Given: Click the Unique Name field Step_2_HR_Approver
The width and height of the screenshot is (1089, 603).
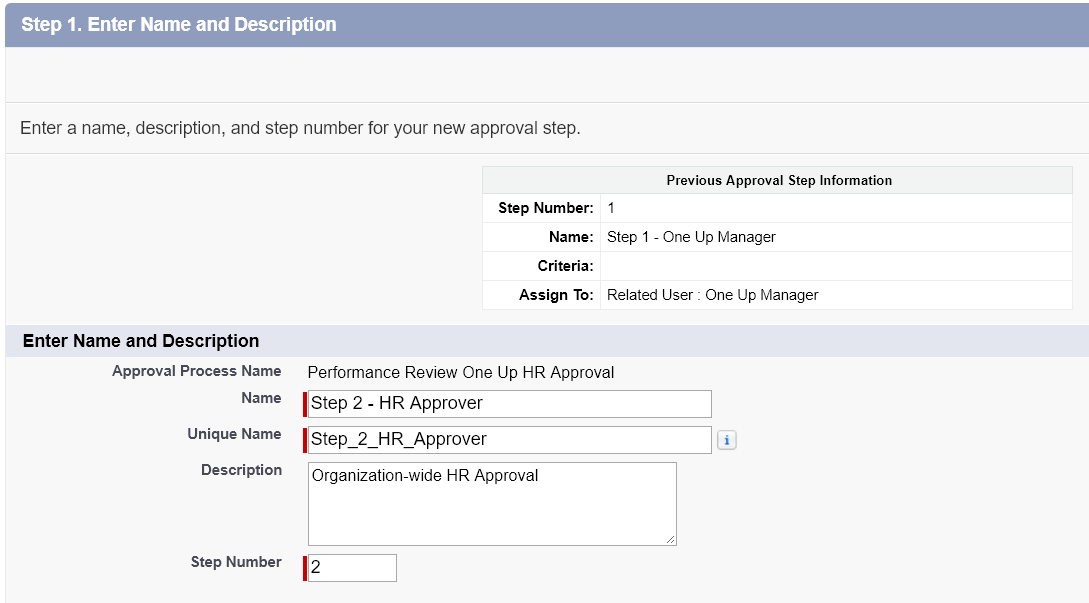Looking at the screenshot, I should 510,440.
